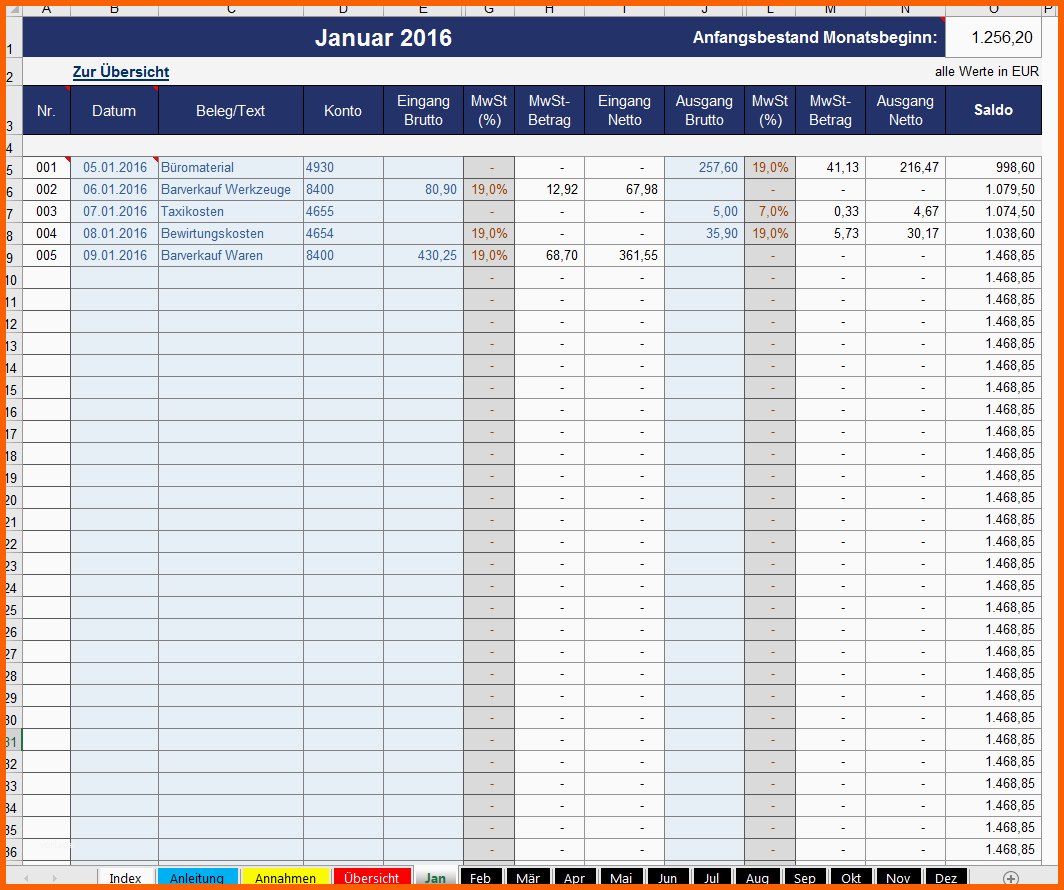Click the add new sheet plus button
Screen dimensions: 1064x890
point(1011,878)
